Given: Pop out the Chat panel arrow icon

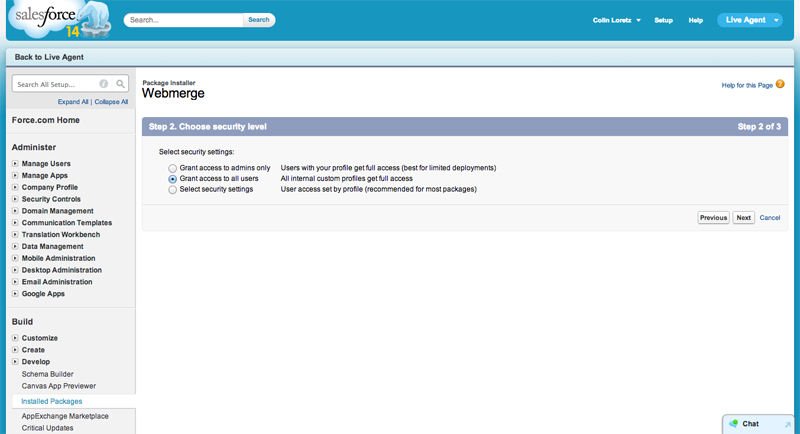Looking at the screenshot, I should tap(788, 424).
